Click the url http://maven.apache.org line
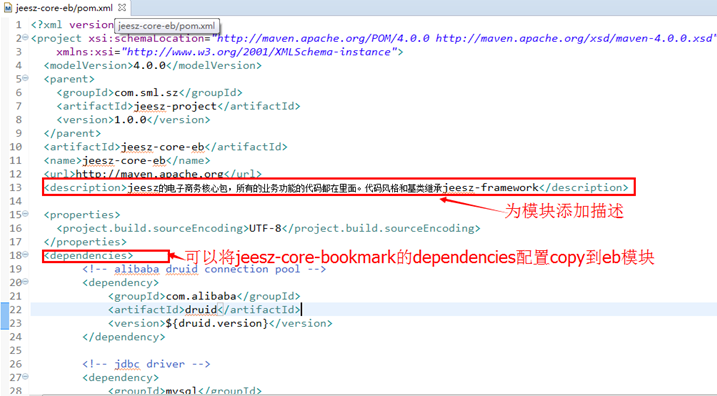This screenshot has width=717, height=396. tap(153, 174)
